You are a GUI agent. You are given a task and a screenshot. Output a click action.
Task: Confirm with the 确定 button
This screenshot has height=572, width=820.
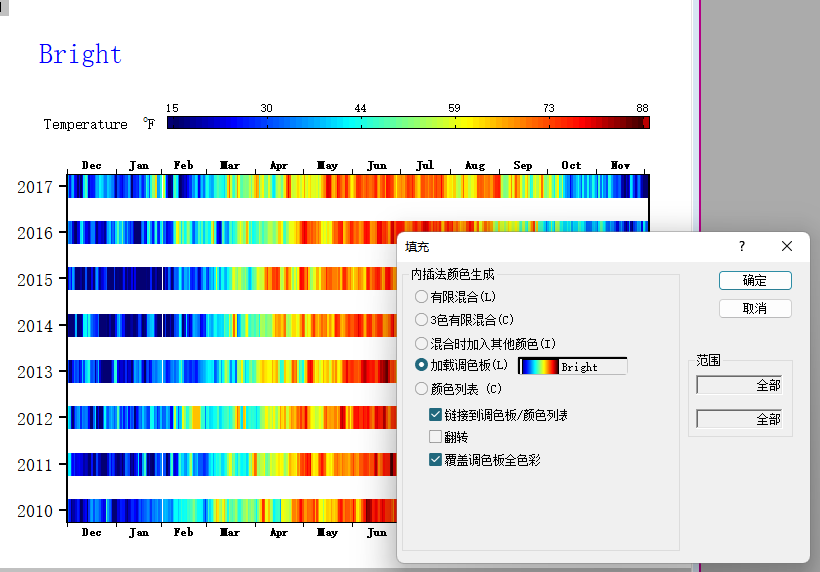click(x=755, y=280)
